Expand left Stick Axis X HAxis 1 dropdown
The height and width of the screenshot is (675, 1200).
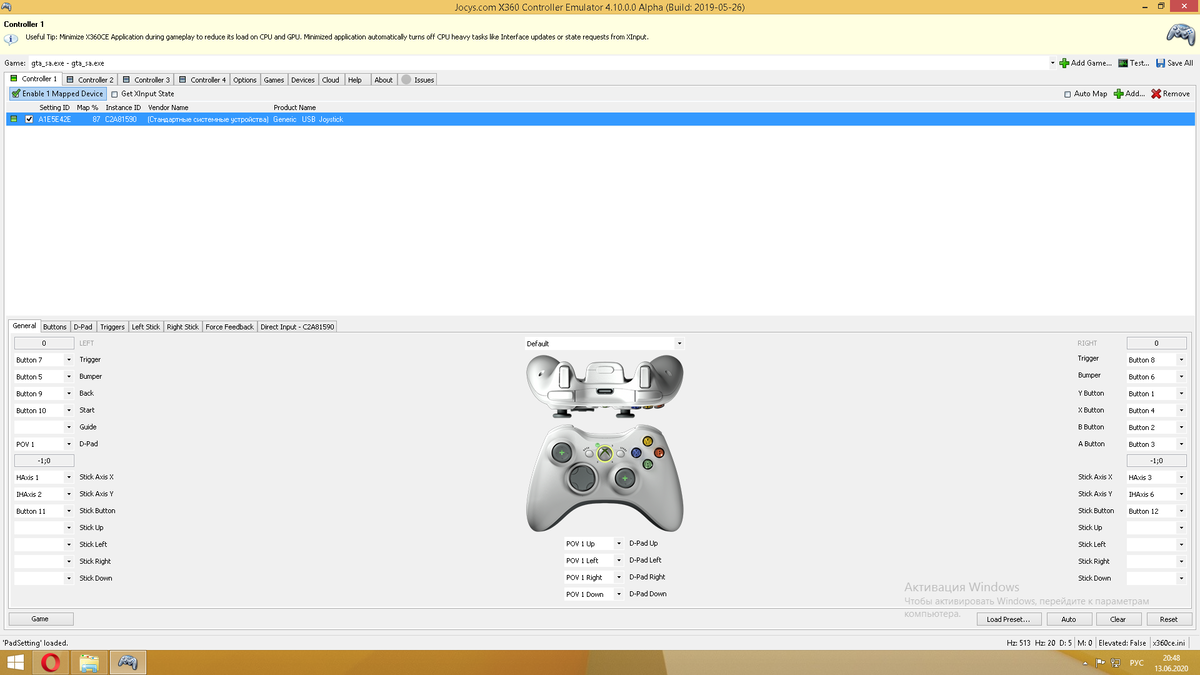69,478
